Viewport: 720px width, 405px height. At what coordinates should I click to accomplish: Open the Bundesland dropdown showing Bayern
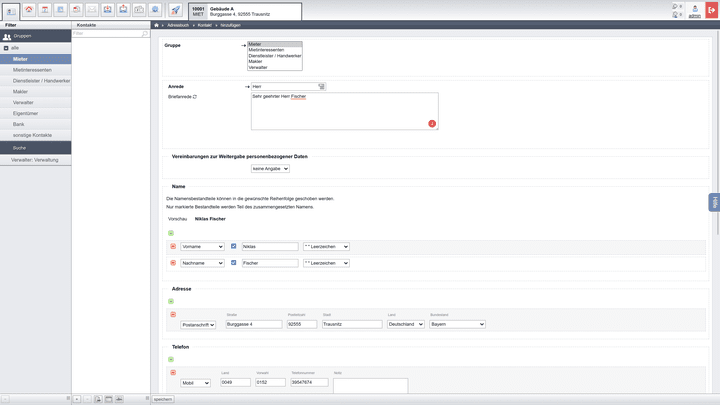[456, 324]
